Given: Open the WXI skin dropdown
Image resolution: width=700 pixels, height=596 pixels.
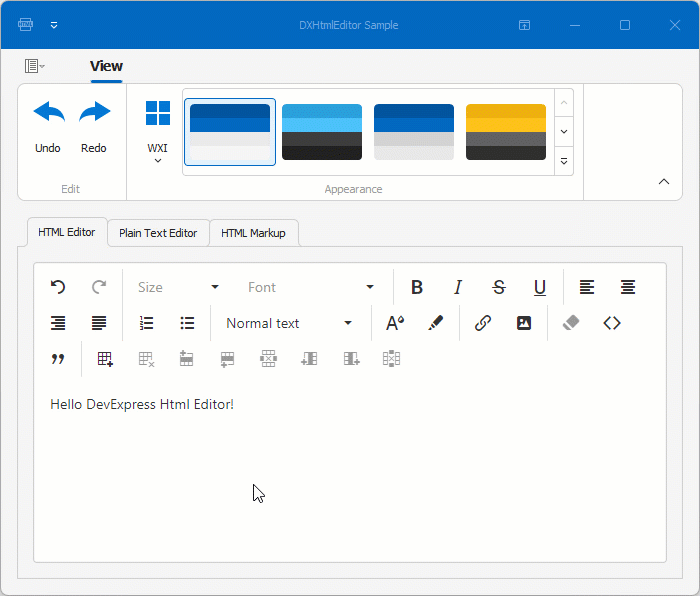Looking at the screenshot, I should (x=158, y=131).
